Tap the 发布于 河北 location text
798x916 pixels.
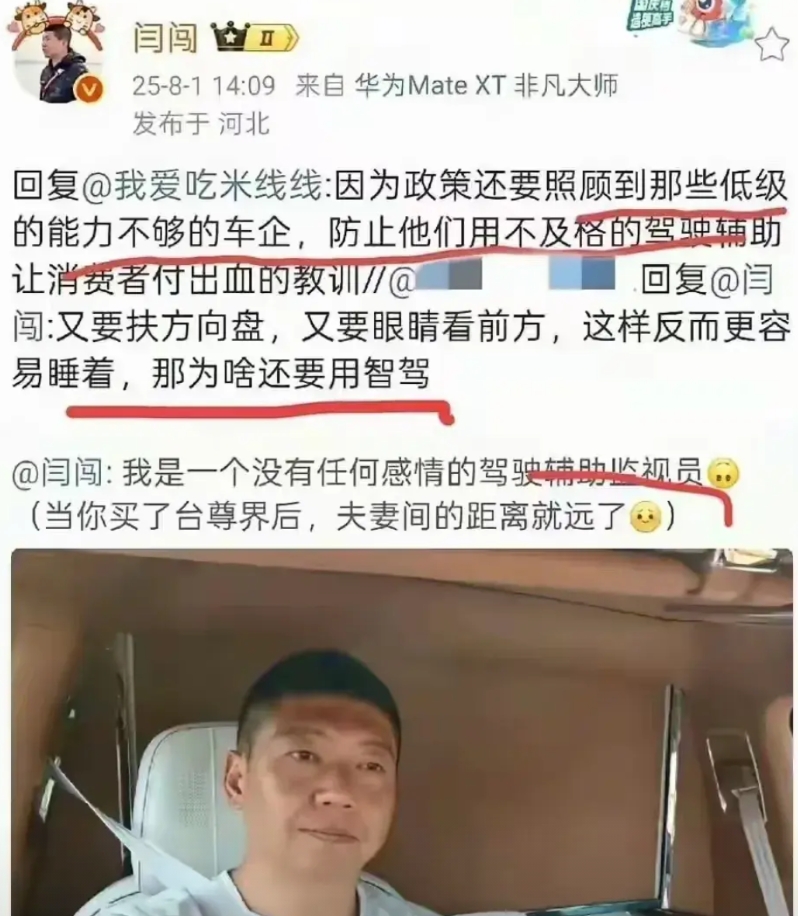[x=201, y=124]
